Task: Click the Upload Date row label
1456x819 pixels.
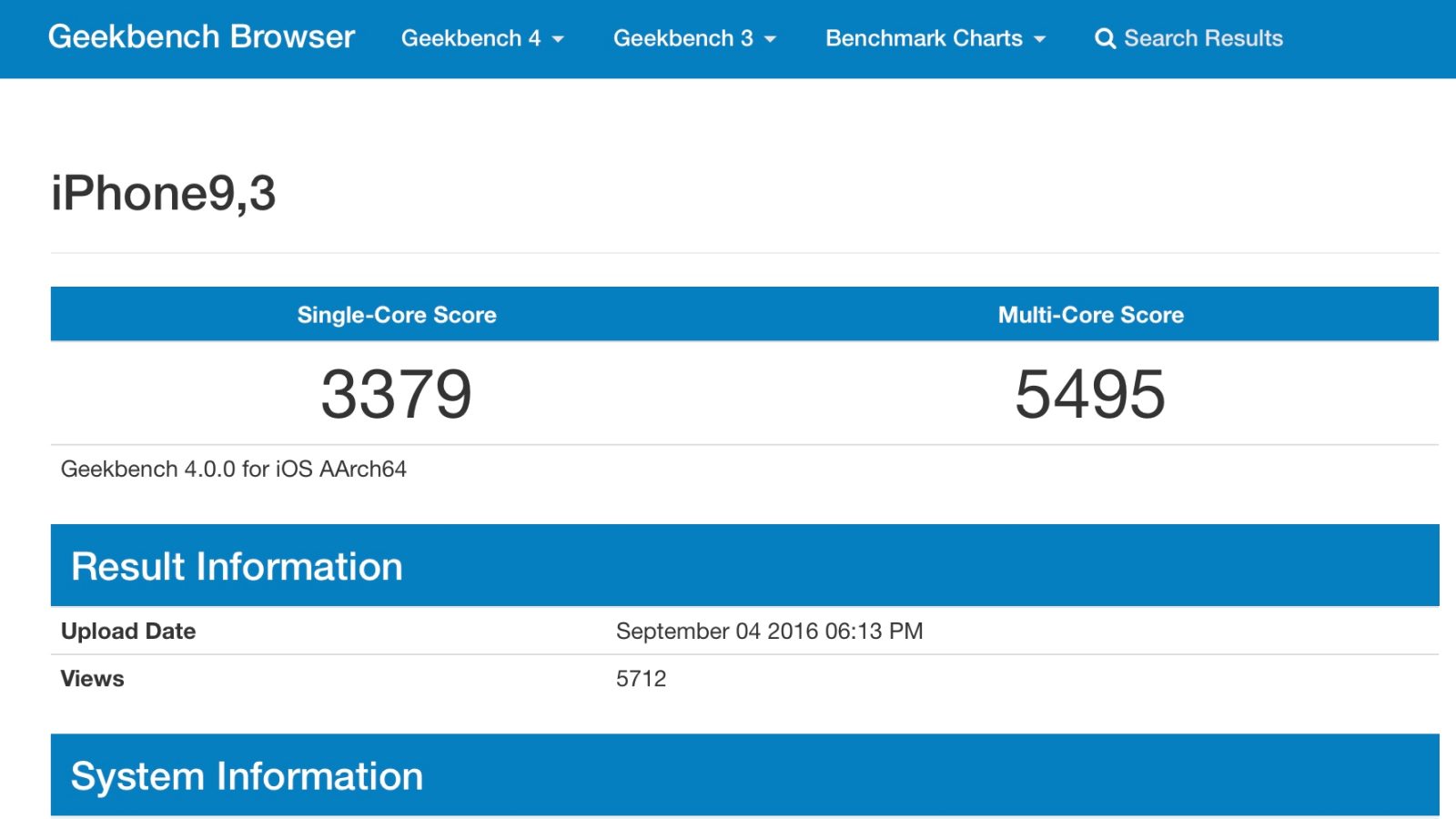Action: [128, 631]
